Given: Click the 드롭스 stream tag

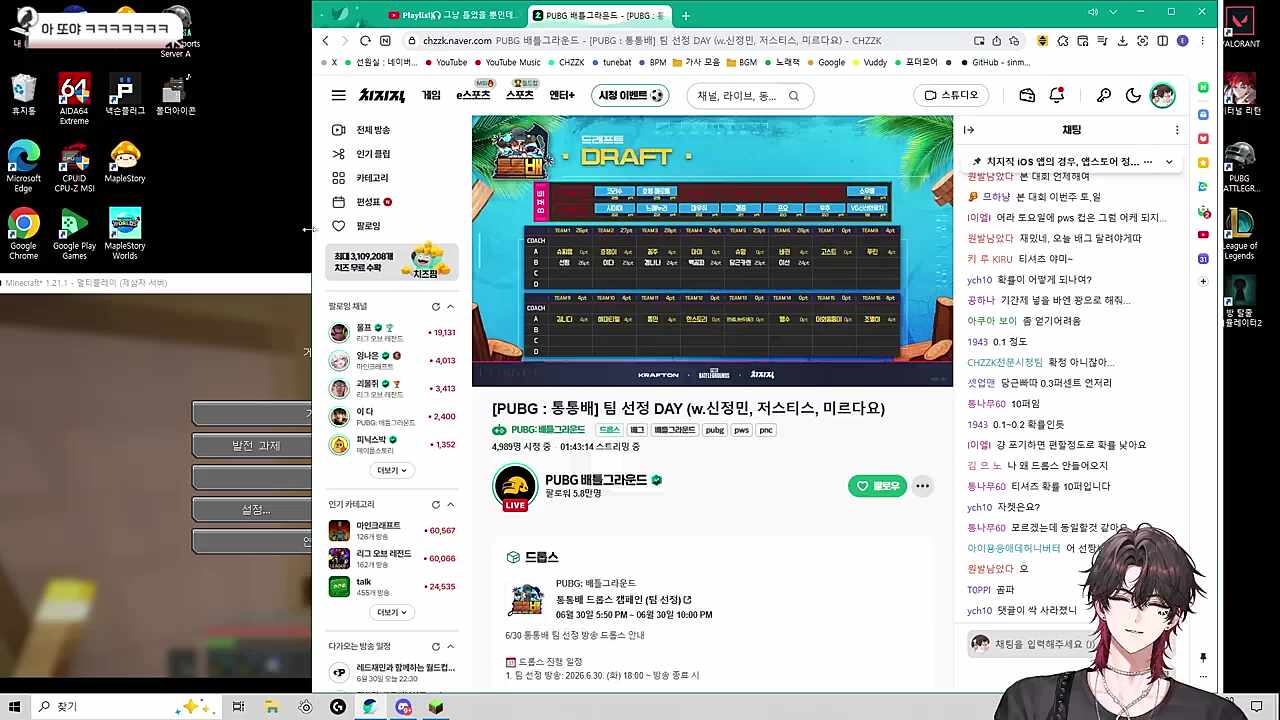Looking at the screenshot, I should (609, 430).
